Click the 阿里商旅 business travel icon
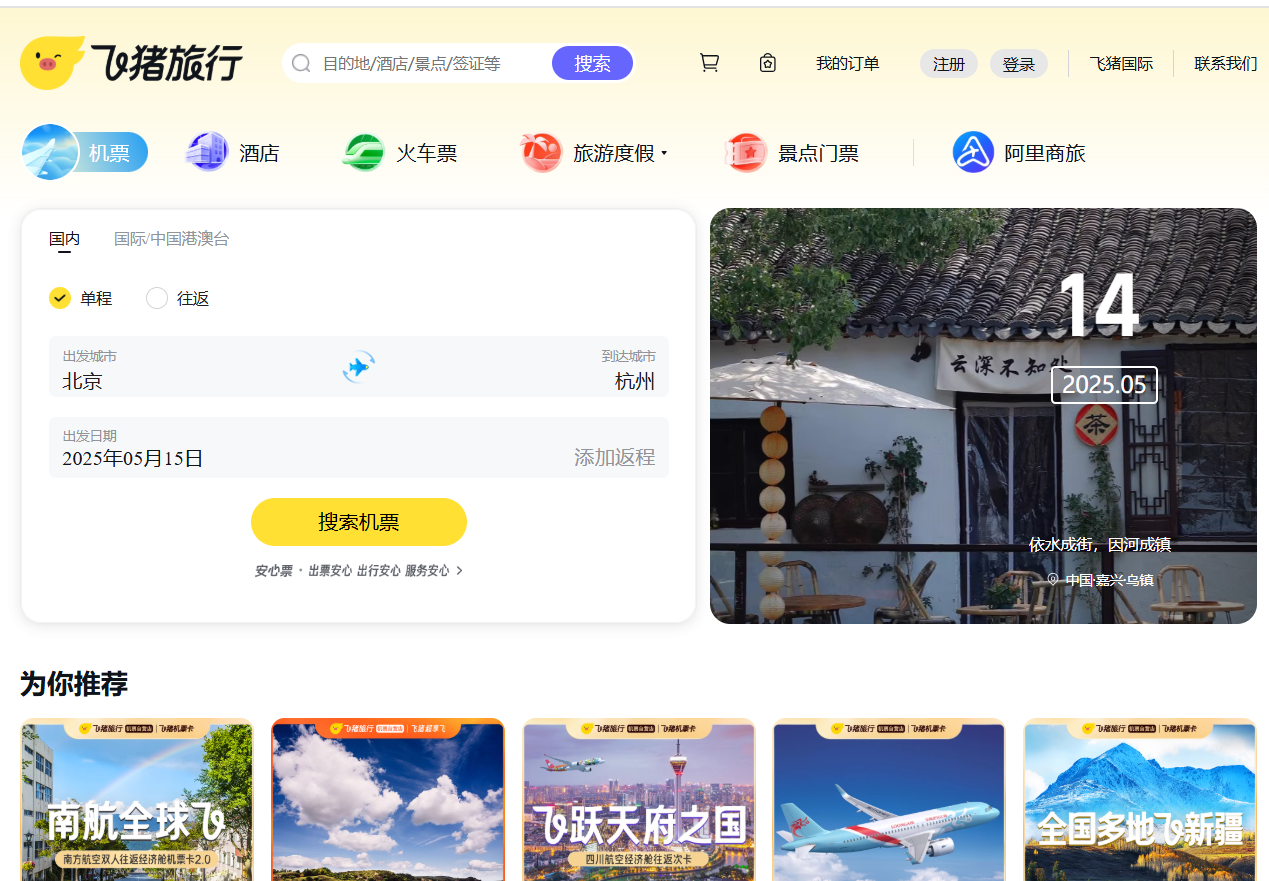Screen dimensions: 1269x881 pos(973,153)
